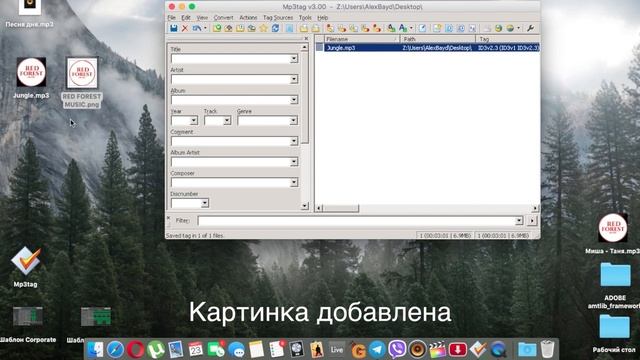Open the Year dropdown arrow
The width and height of the screenshot is (640, 360).
pos(194,121)
